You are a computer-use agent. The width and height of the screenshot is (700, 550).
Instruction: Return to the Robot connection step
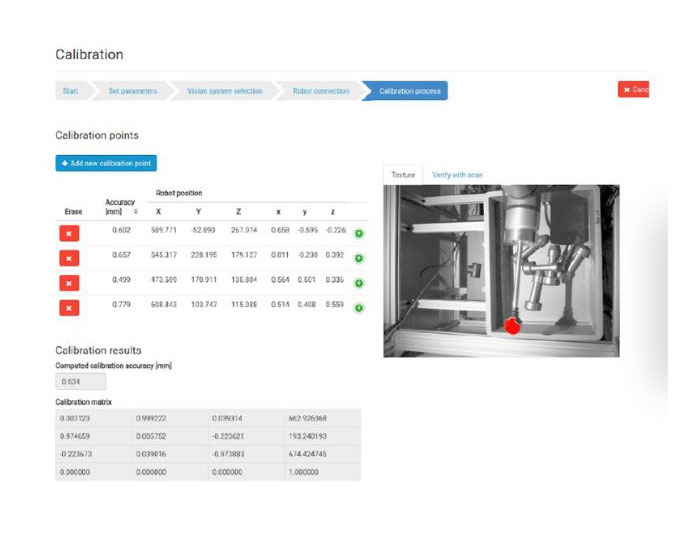320,91
